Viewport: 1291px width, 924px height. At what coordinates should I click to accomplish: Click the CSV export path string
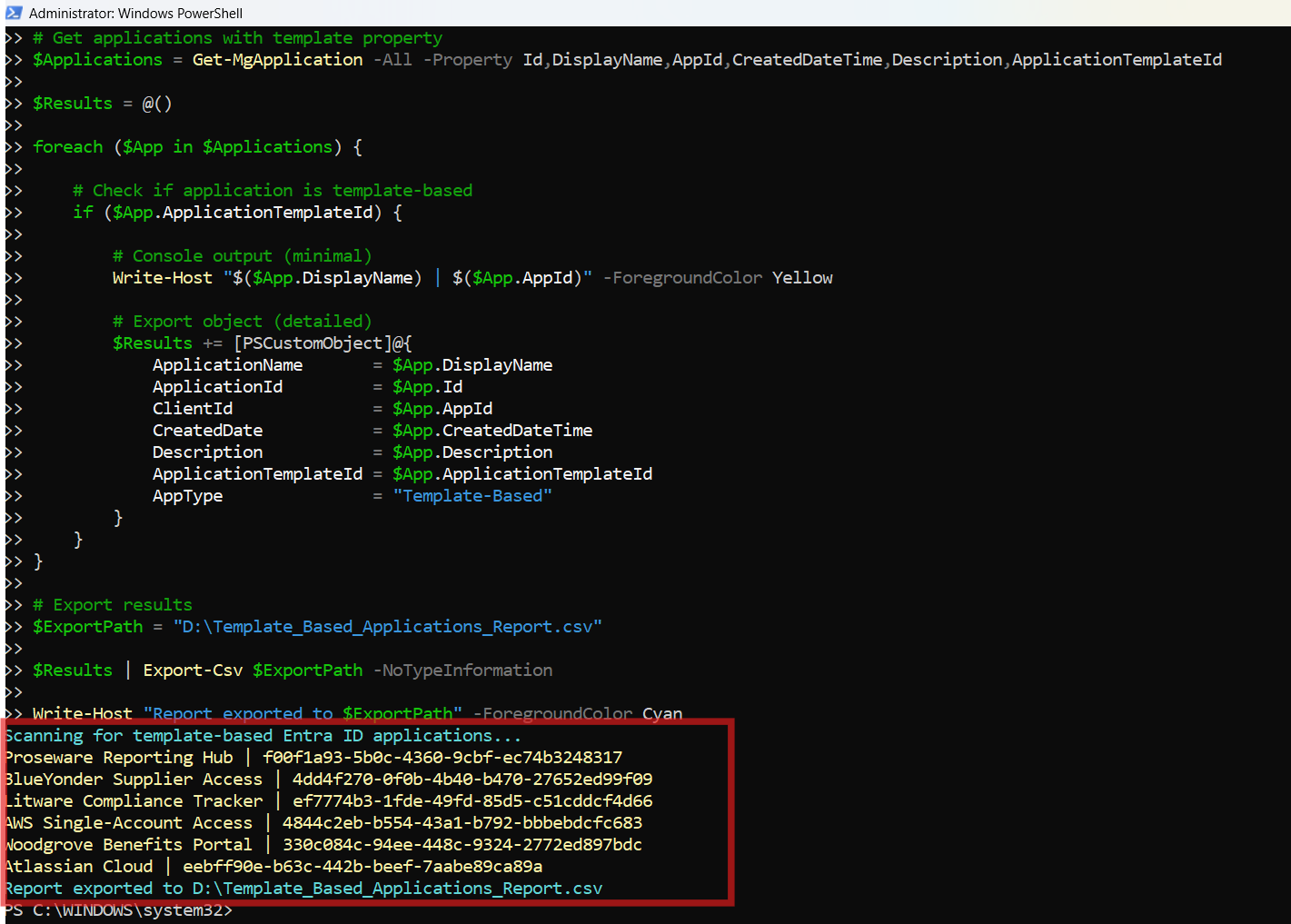click(x=387, y=627)
